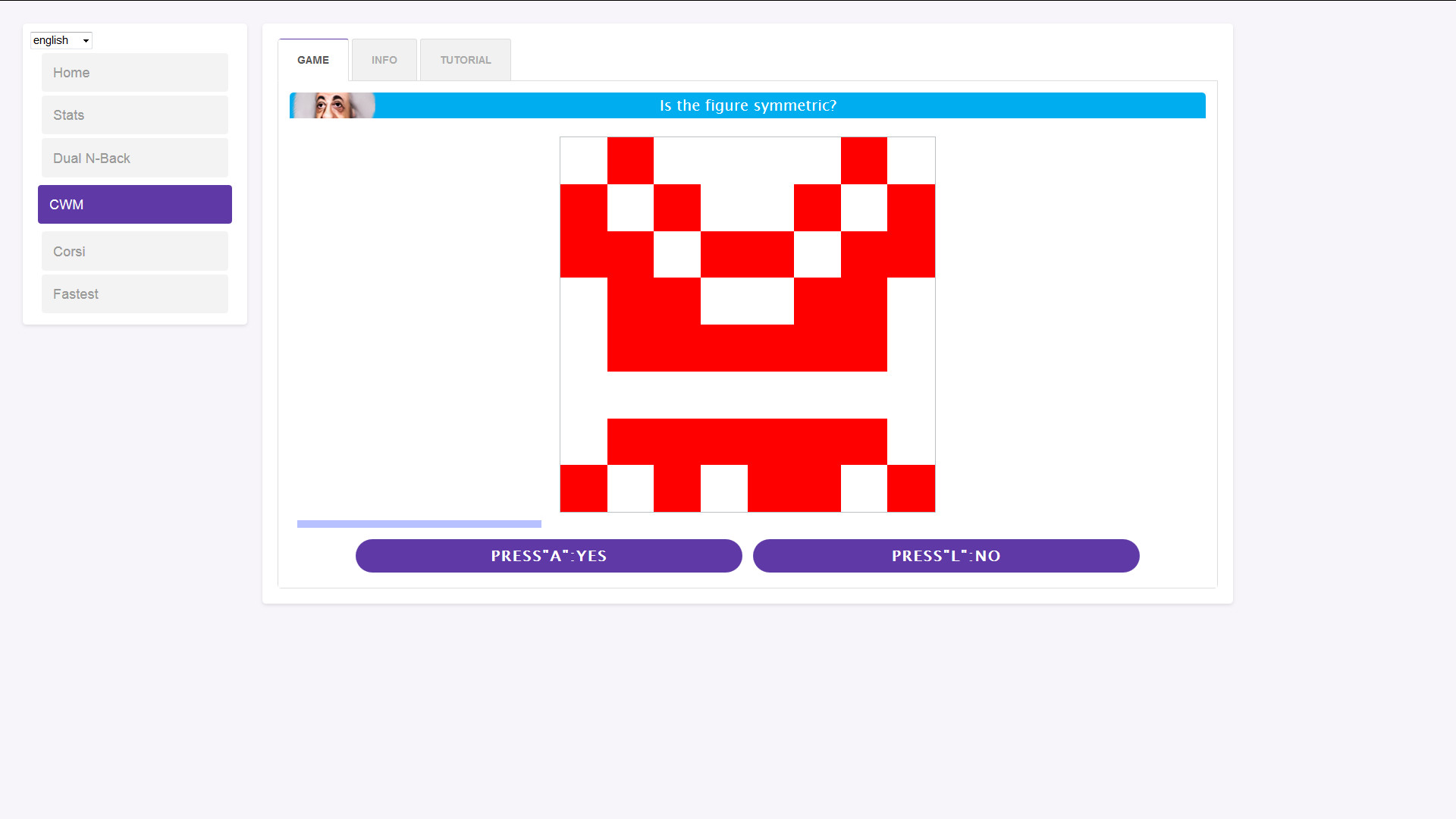Open the Fastest game
Viewport: 1456px width, 819px height.
[x=135, y=294]
